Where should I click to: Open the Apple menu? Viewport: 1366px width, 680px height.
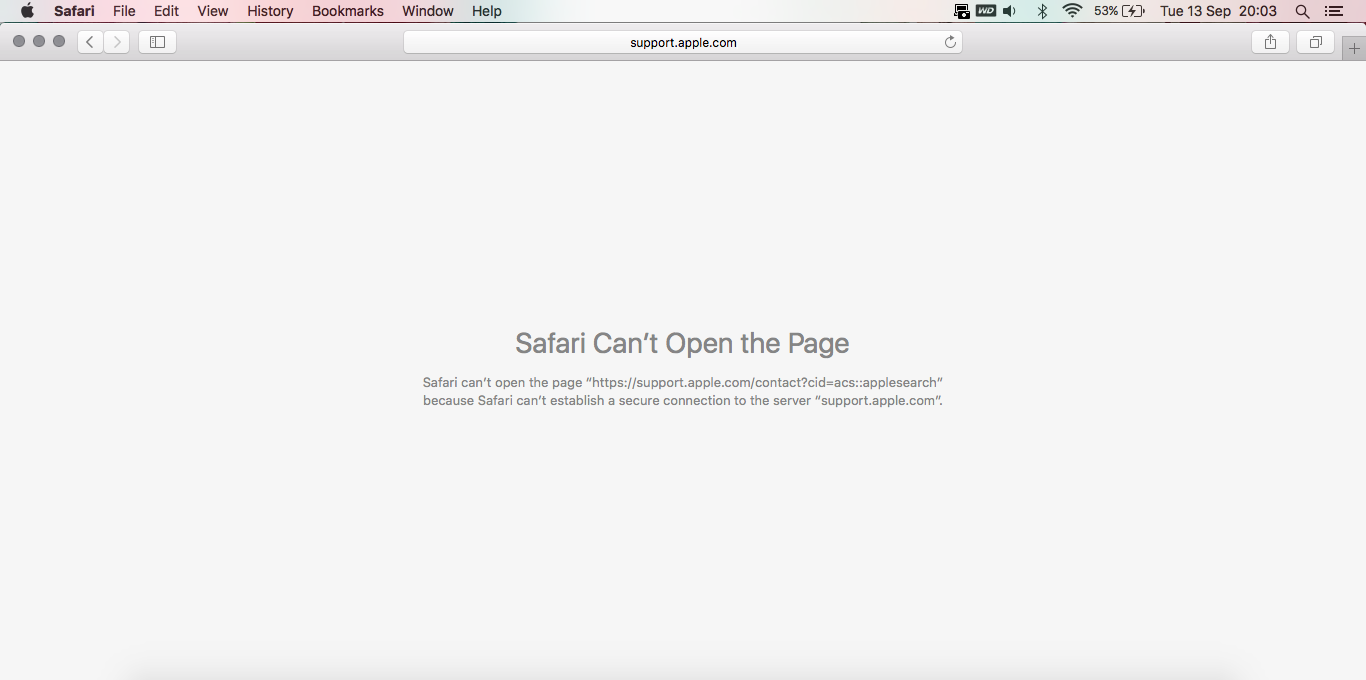(x=27, y=11)
